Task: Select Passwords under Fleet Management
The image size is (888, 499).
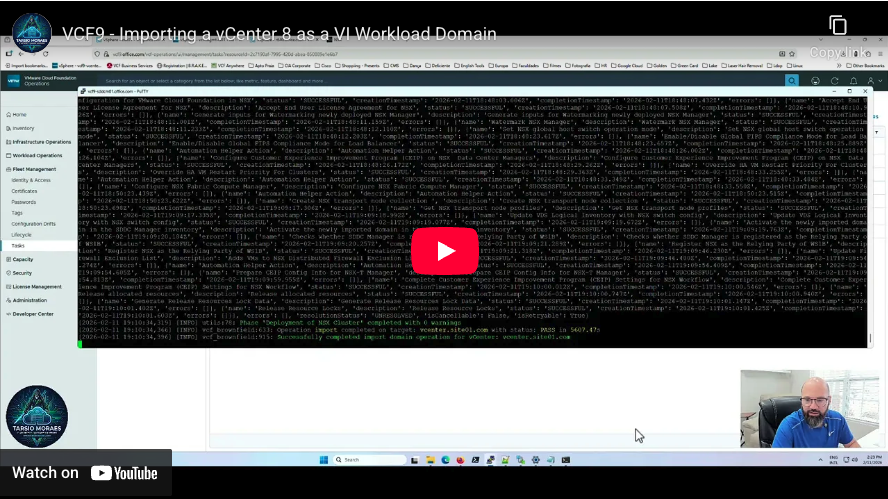Action: [x=24, y=202]
